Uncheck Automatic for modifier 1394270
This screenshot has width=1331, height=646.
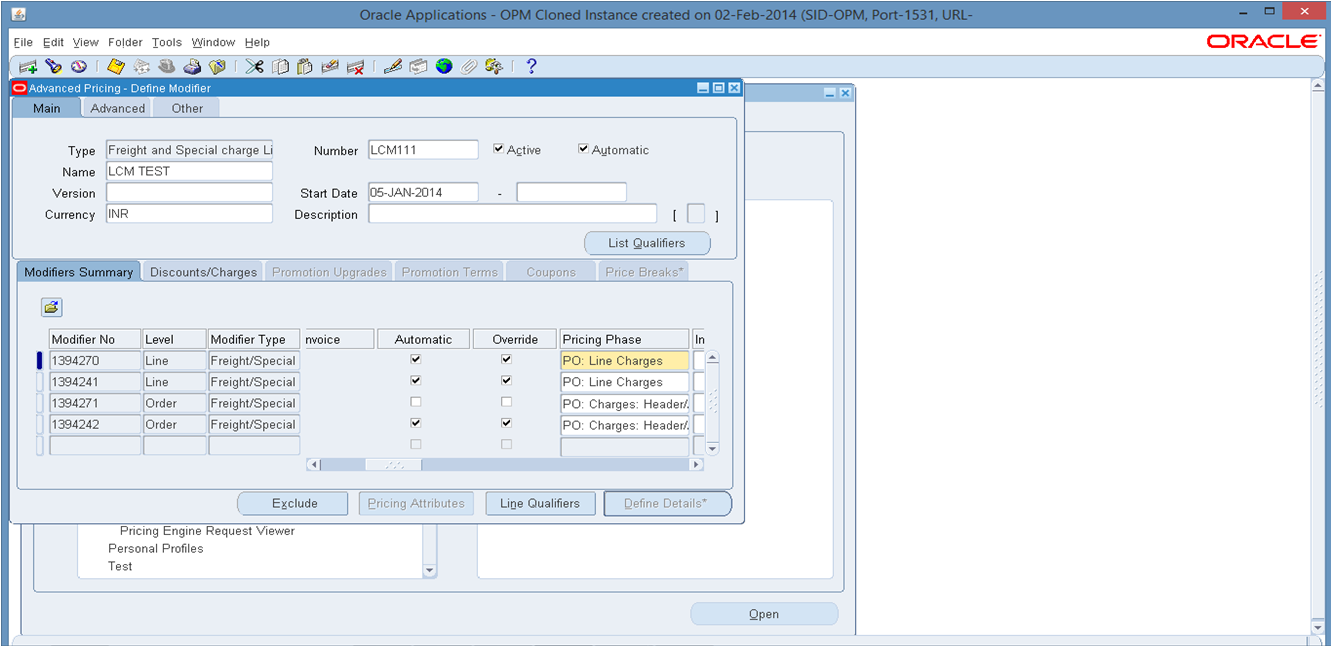416,359
